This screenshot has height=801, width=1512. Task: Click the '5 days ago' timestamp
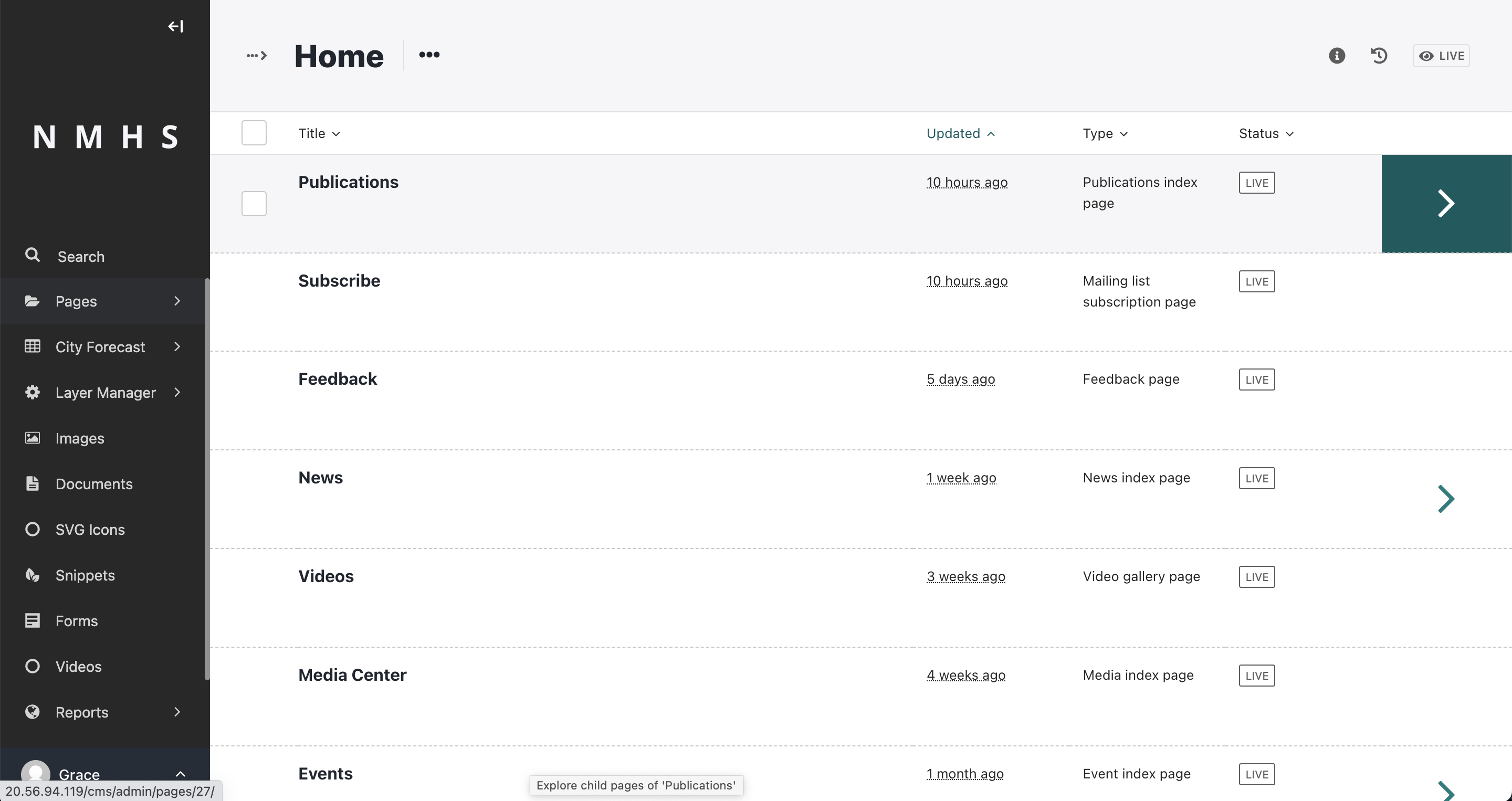(960, 379)
